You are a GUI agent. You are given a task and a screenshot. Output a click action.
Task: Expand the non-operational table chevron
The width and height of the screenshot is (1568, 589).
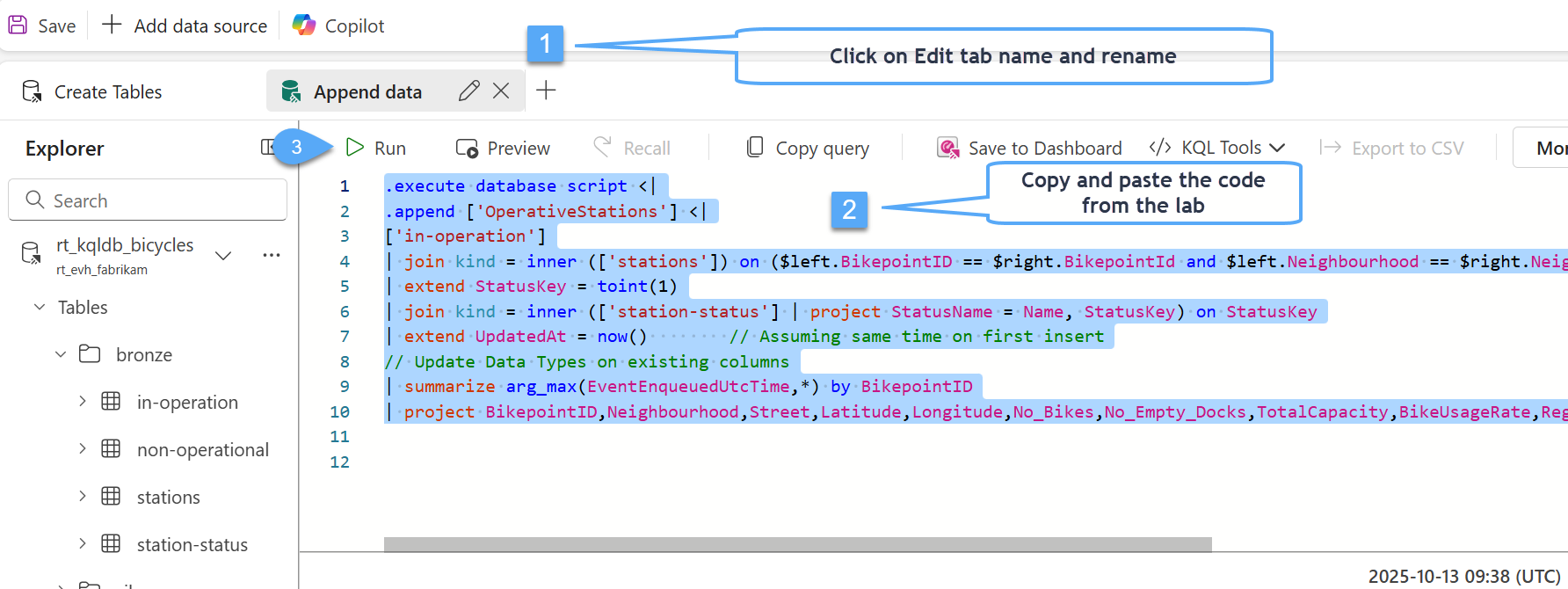coord(83,448)
